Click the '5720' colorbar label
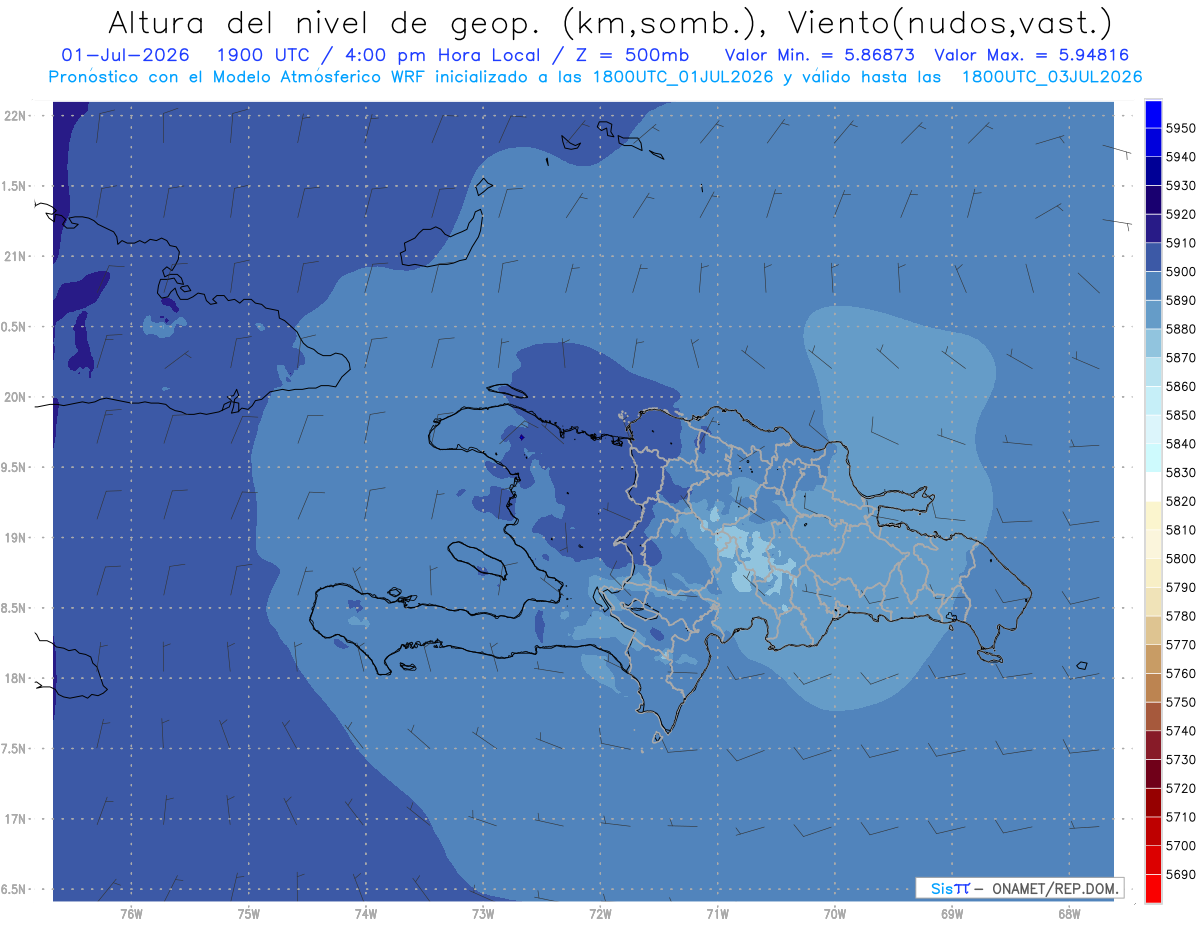Viewport: 1200px width, 927px height. (1180, 788)
